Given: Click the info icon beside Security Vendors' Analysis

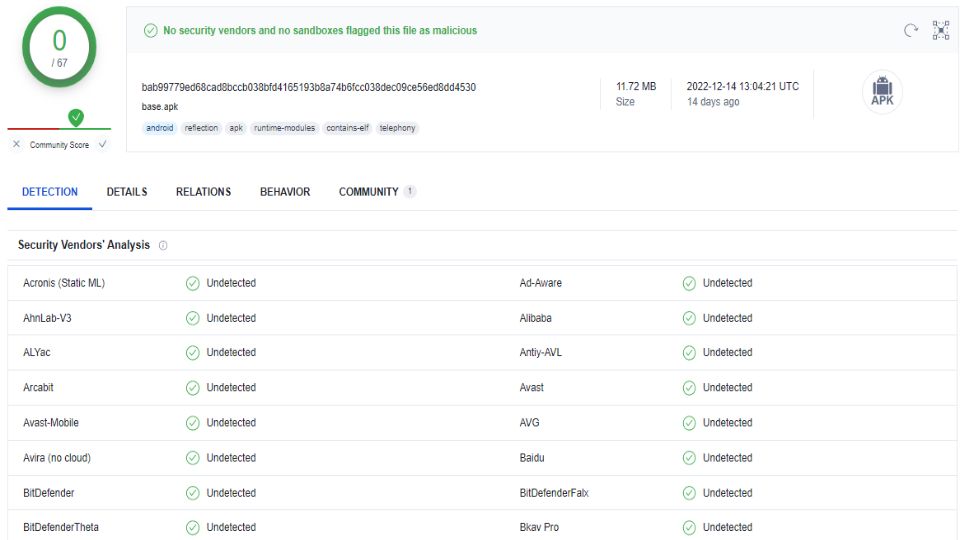Looking at the screenshot, I should [163, 246].
